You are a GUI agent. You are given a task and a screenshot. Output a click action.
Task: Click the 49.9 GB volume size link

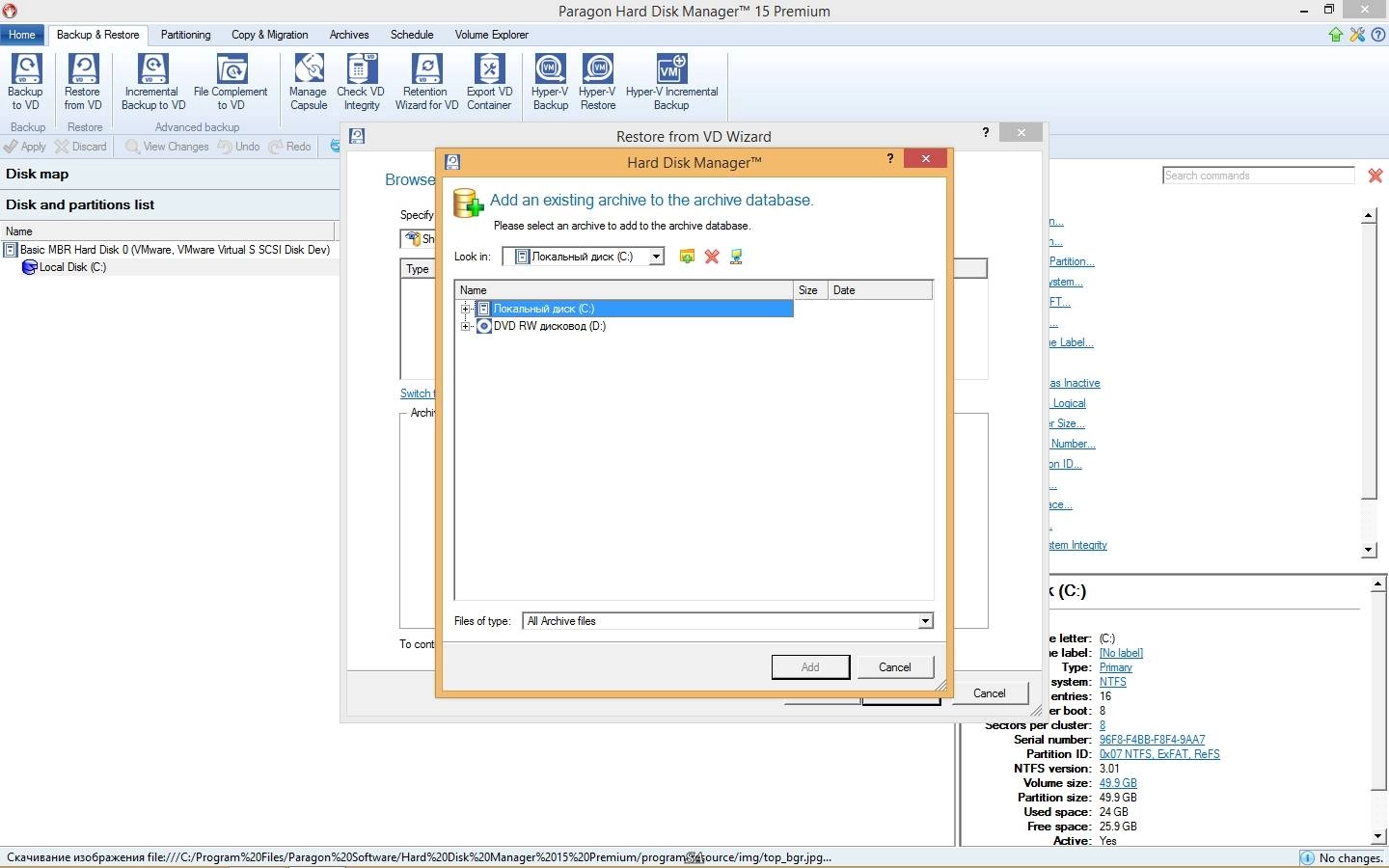tap(1118, 783)
